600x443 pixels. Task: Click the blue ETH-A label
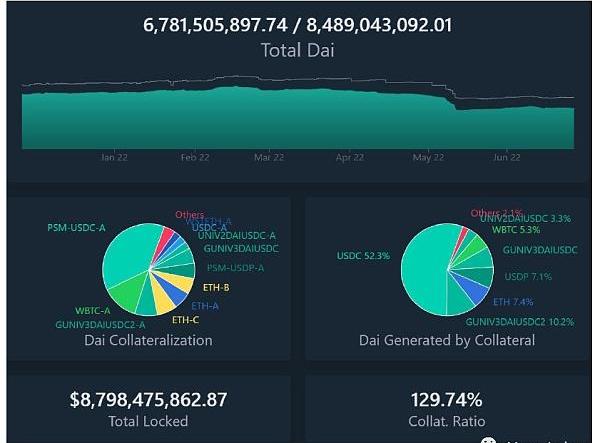pyautogui.click(x=205, y=305)
